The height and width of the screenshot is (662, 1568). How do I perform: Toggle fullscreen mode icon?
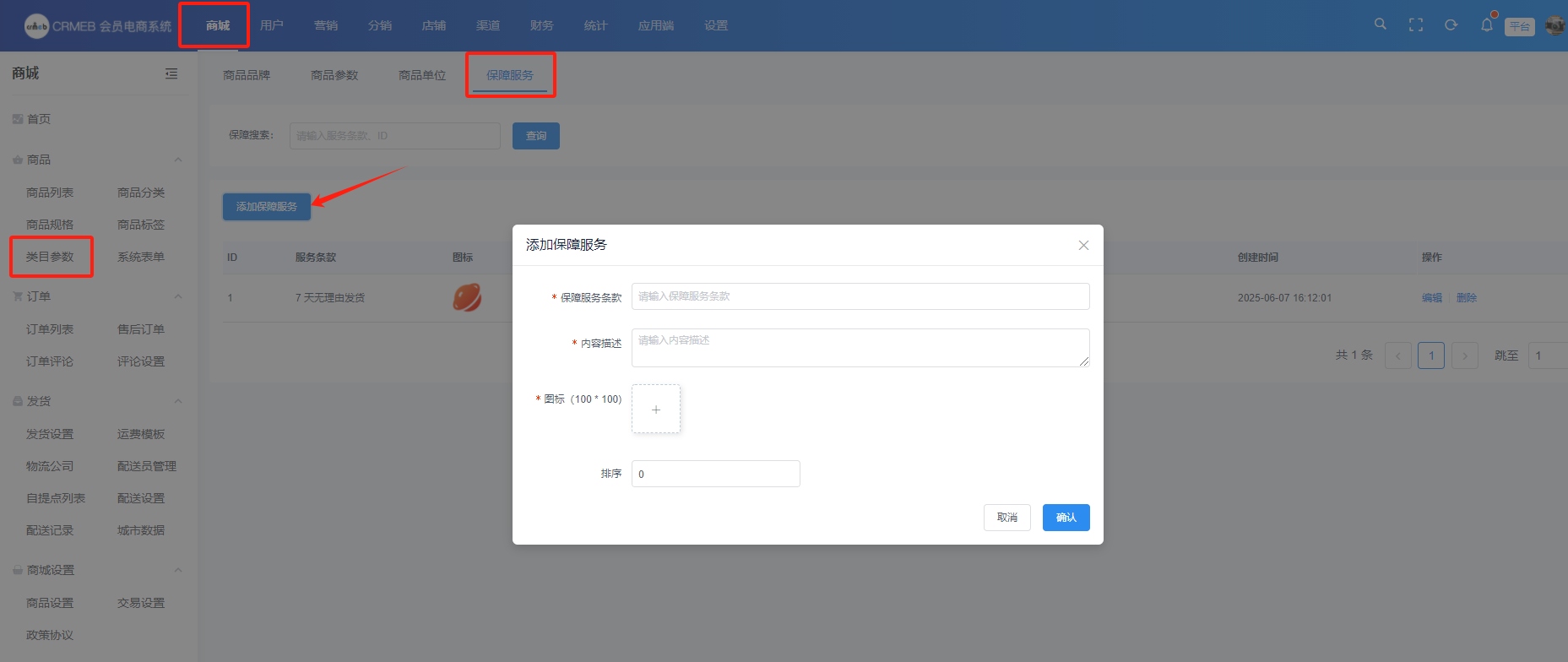(x=1416, y=25)
